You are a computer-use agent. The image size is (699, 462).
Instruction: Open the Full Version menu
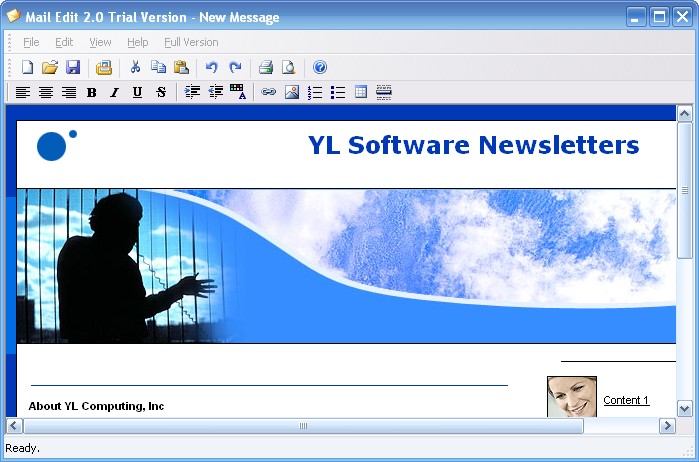tap(191, 42)
